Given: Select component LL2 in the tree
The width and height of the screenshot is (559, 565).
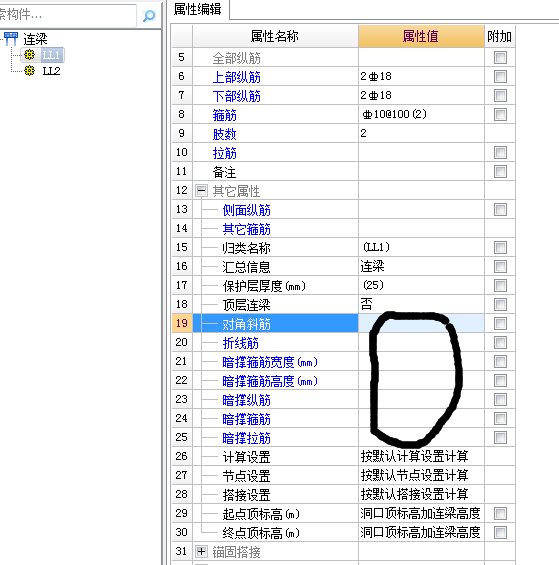Looking at the screenshot, I should pos(51,71).
